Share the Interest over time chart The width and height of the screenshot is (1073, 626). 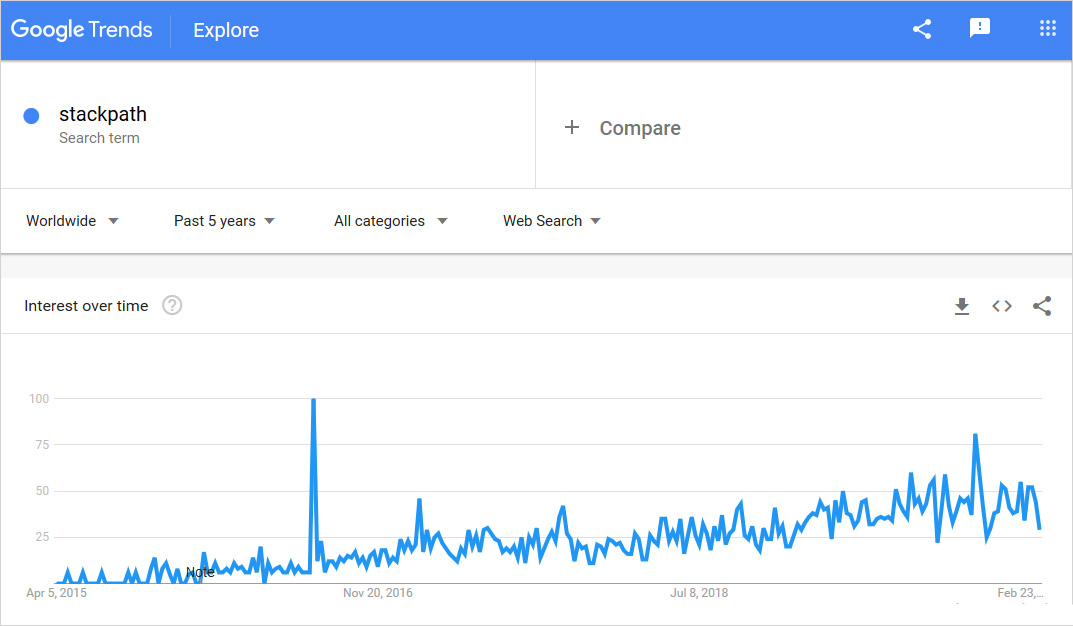[1042, 306]
